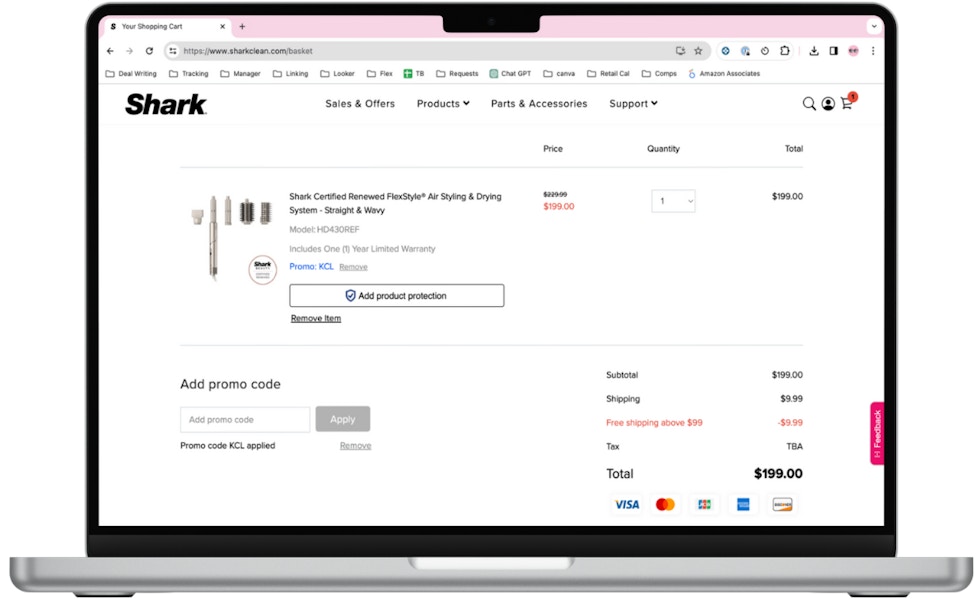
Task: Open the Chat GPT bookmark
Action: click(x=510, y=74)
